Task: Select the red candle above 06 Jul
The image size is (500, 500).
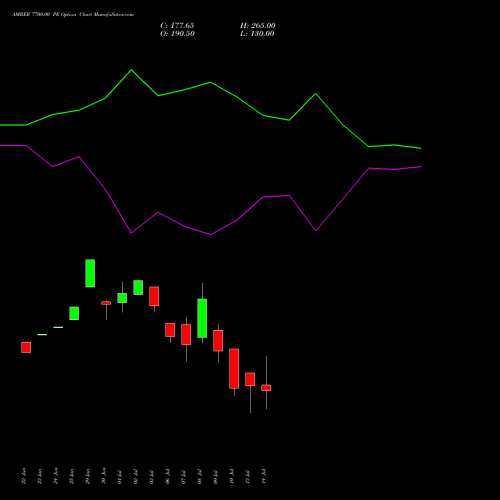Action: pos(170,330)
